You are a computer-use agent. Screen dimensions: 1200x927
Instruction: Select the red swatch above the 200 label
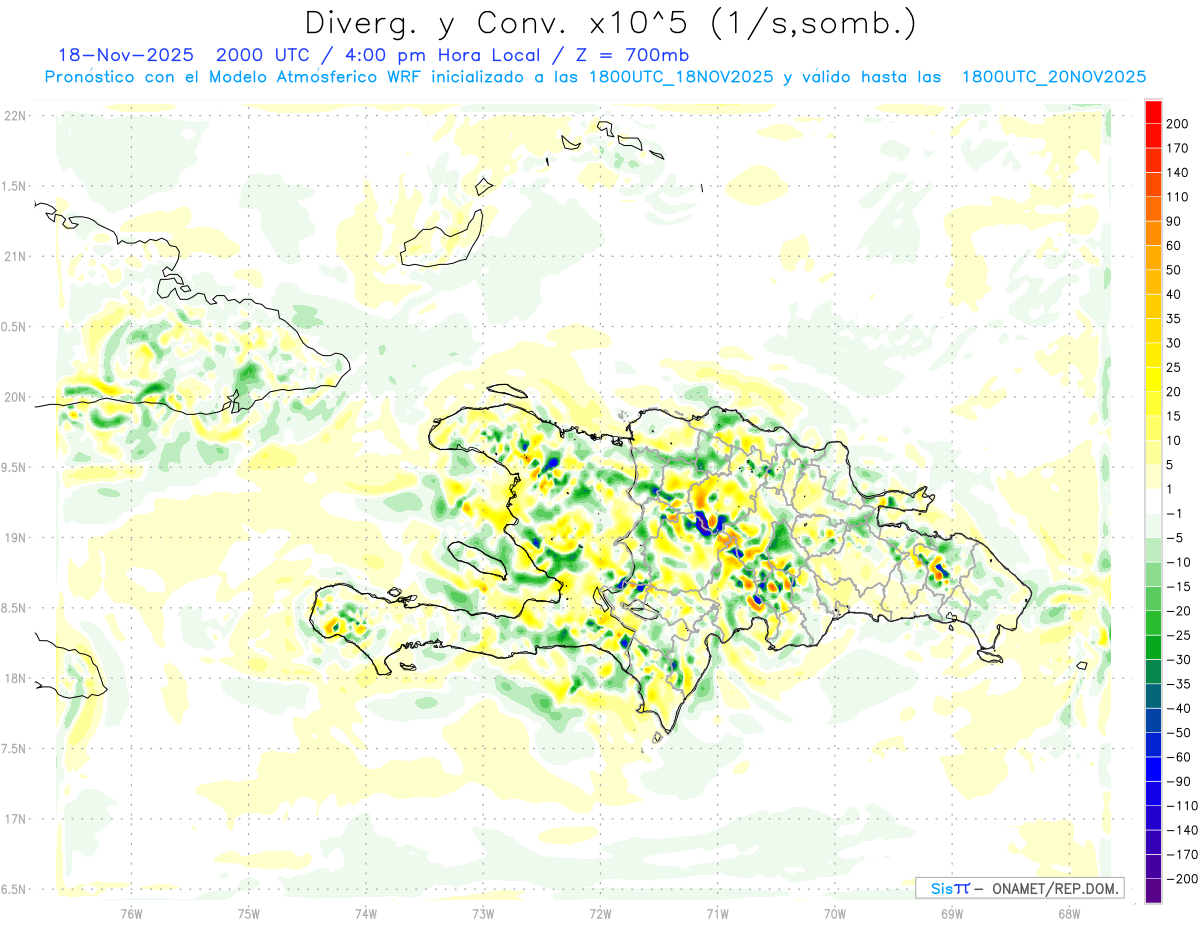point(1153,112)
